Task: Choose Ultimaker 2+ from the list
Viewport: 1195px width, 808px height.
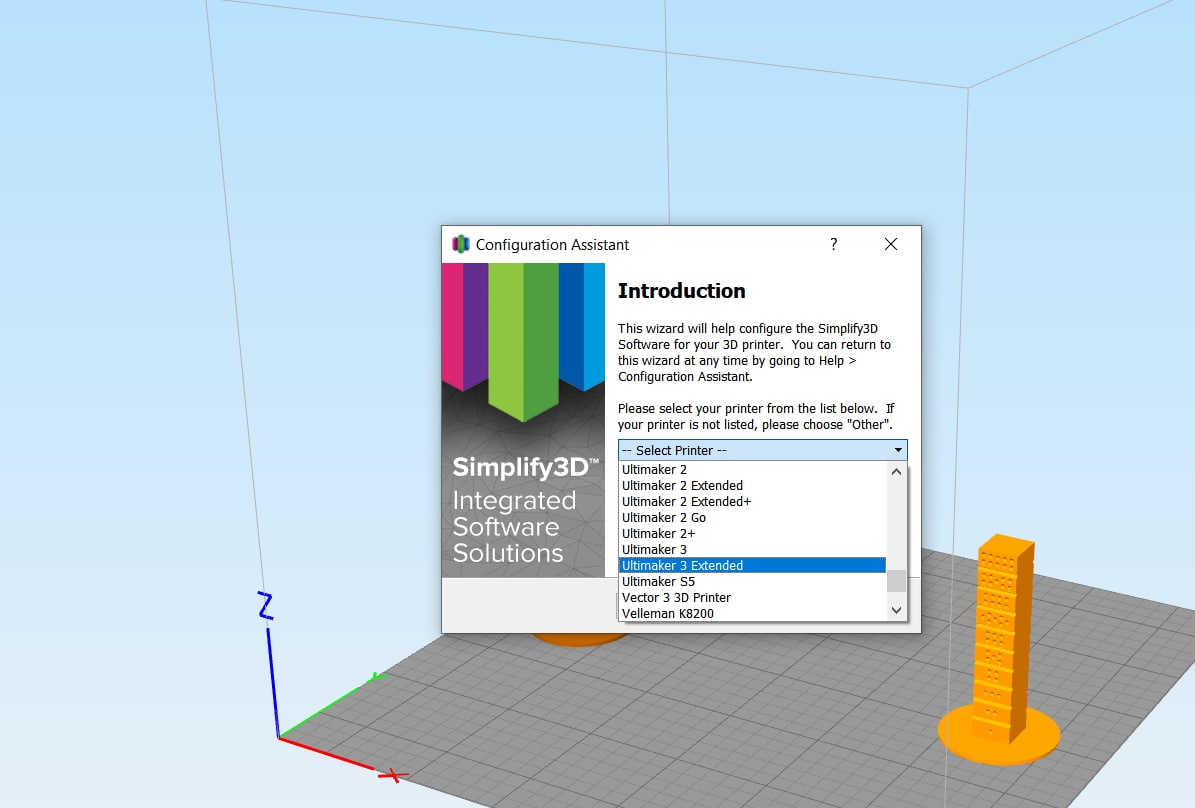Action: pyautogui.click(x=752, y=534)
